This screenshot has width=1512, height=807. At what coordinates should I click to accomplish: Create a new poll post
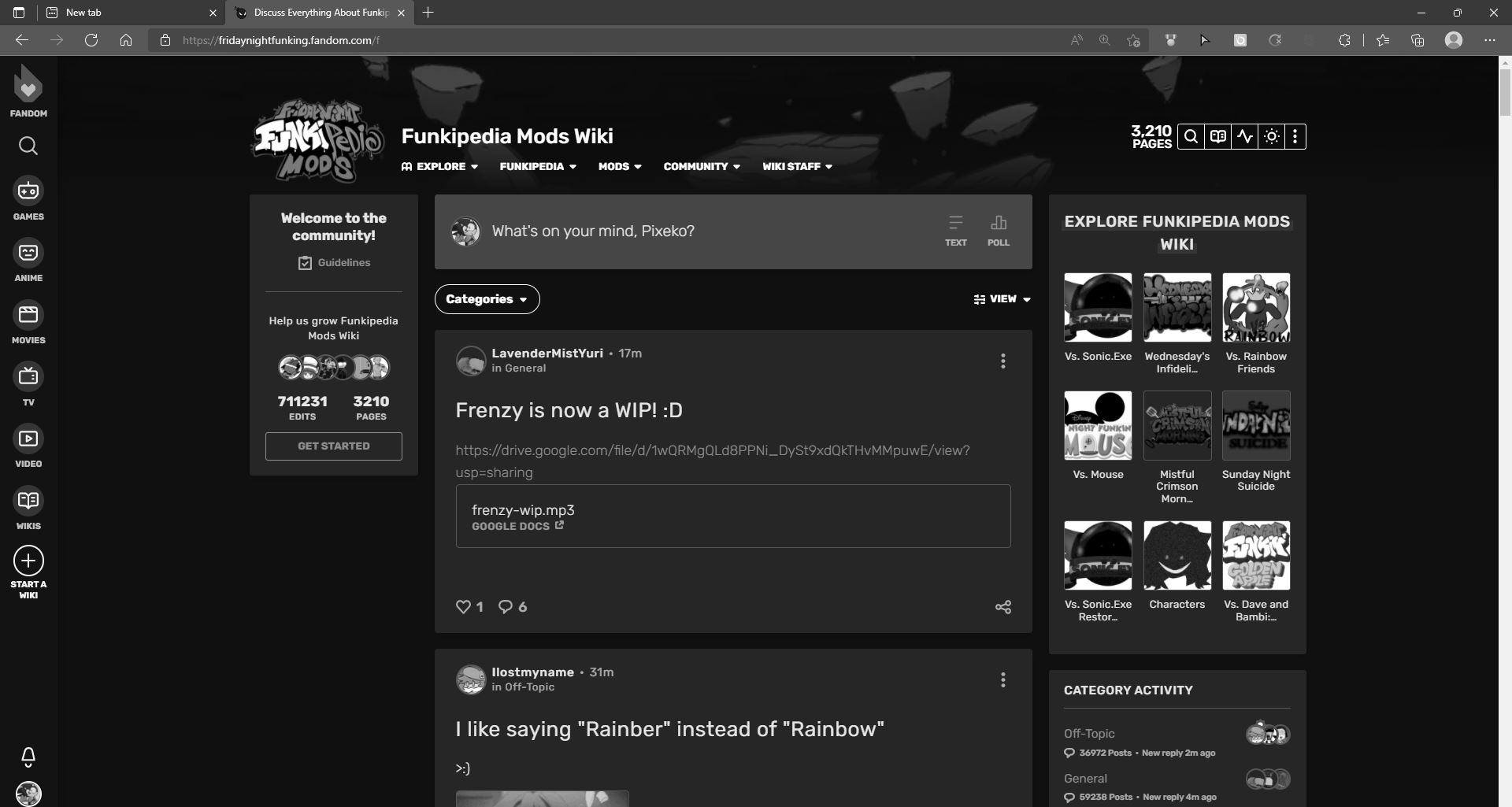tap(998, 231)
